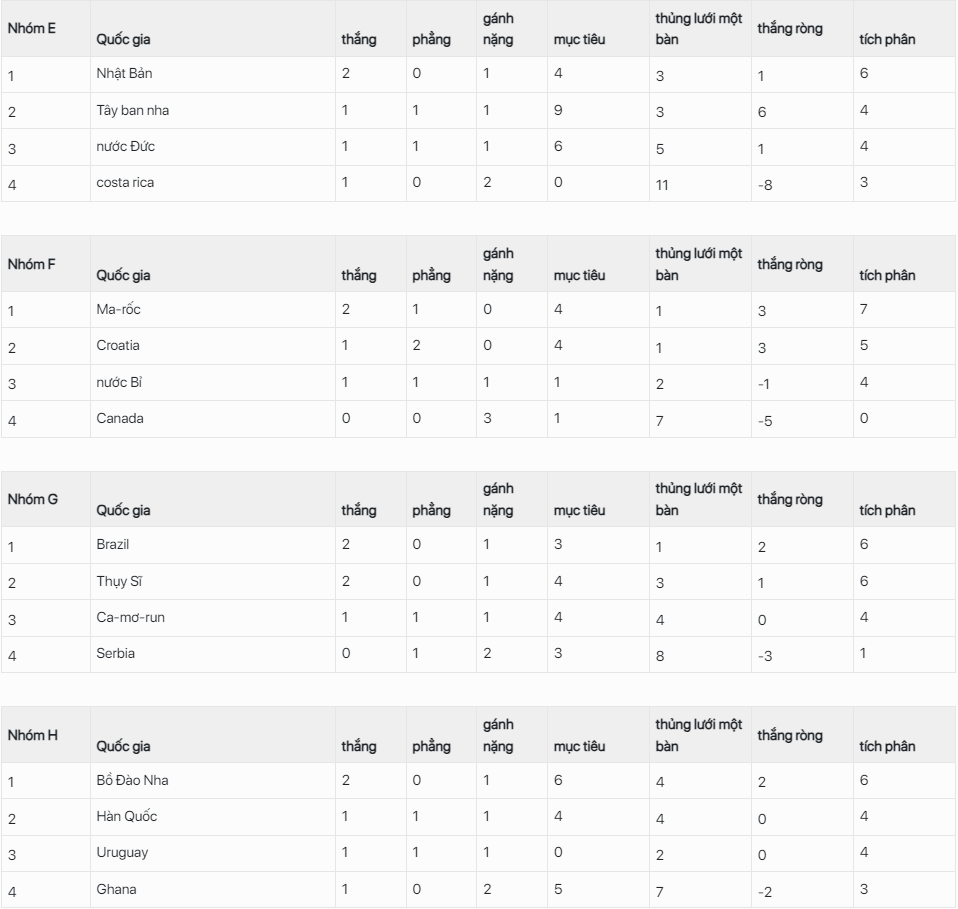Select the Ca-mơ-run country cell
The height and width of the screenshot is (909, 958).
tap(130, 617)
